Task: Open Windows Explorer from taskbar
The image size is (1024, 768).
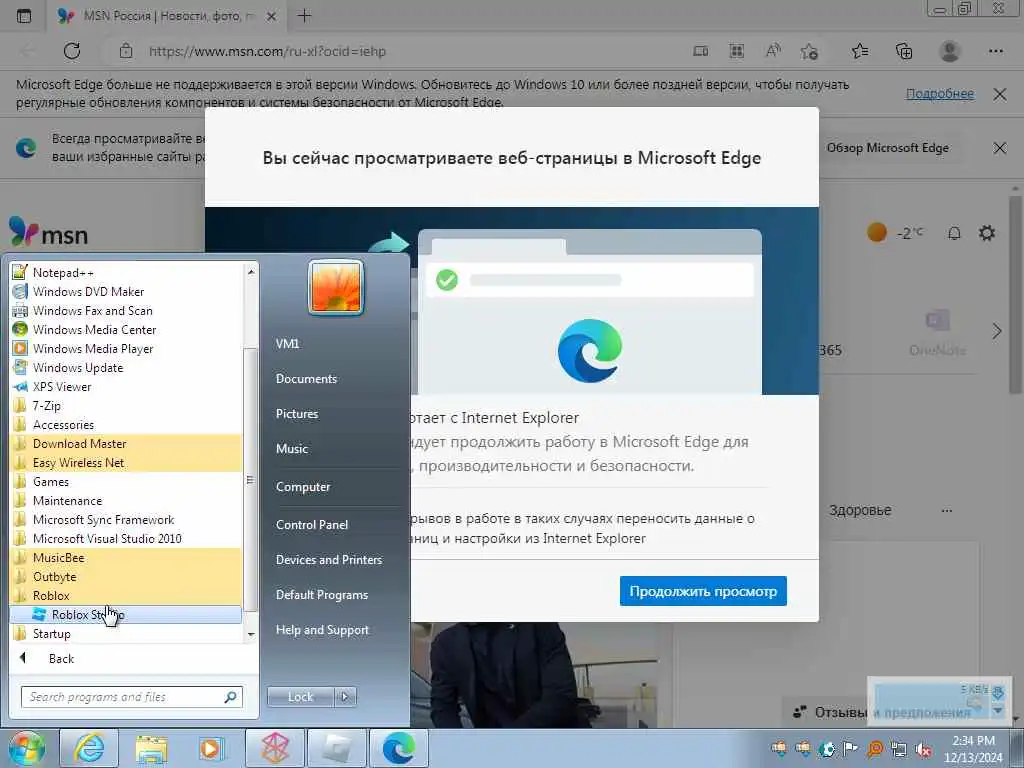Action: coord(152,748)
